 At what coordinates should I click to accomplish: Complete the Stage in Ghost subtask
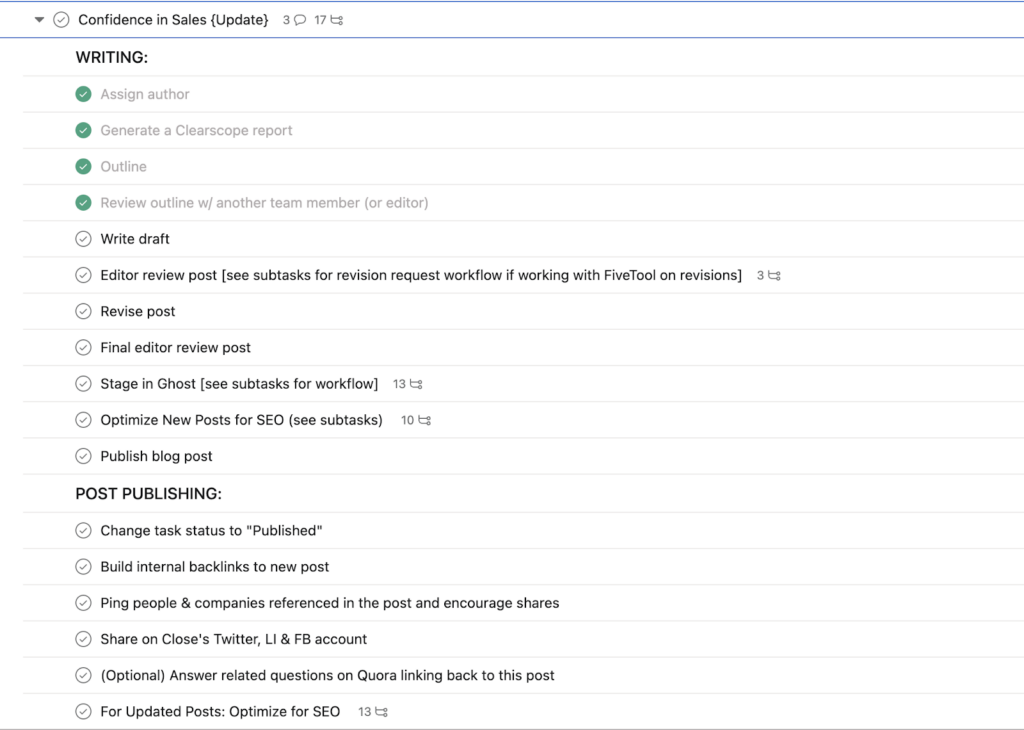click(84, 384)
